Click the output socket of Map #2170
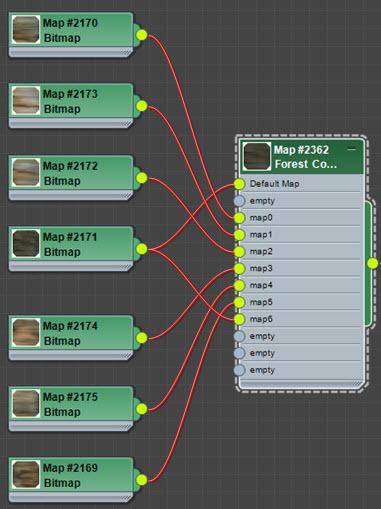Viewport: 381px width, 509px height. (142, 35)
